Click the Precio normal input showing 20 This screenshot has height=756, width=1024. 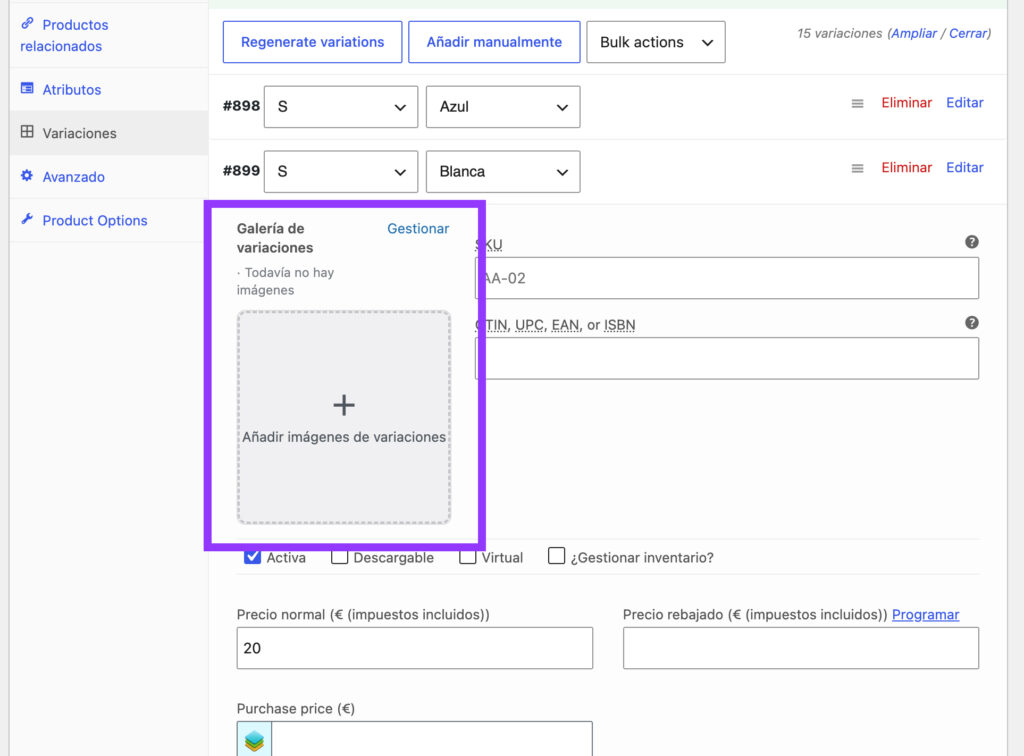click(415, 648)
